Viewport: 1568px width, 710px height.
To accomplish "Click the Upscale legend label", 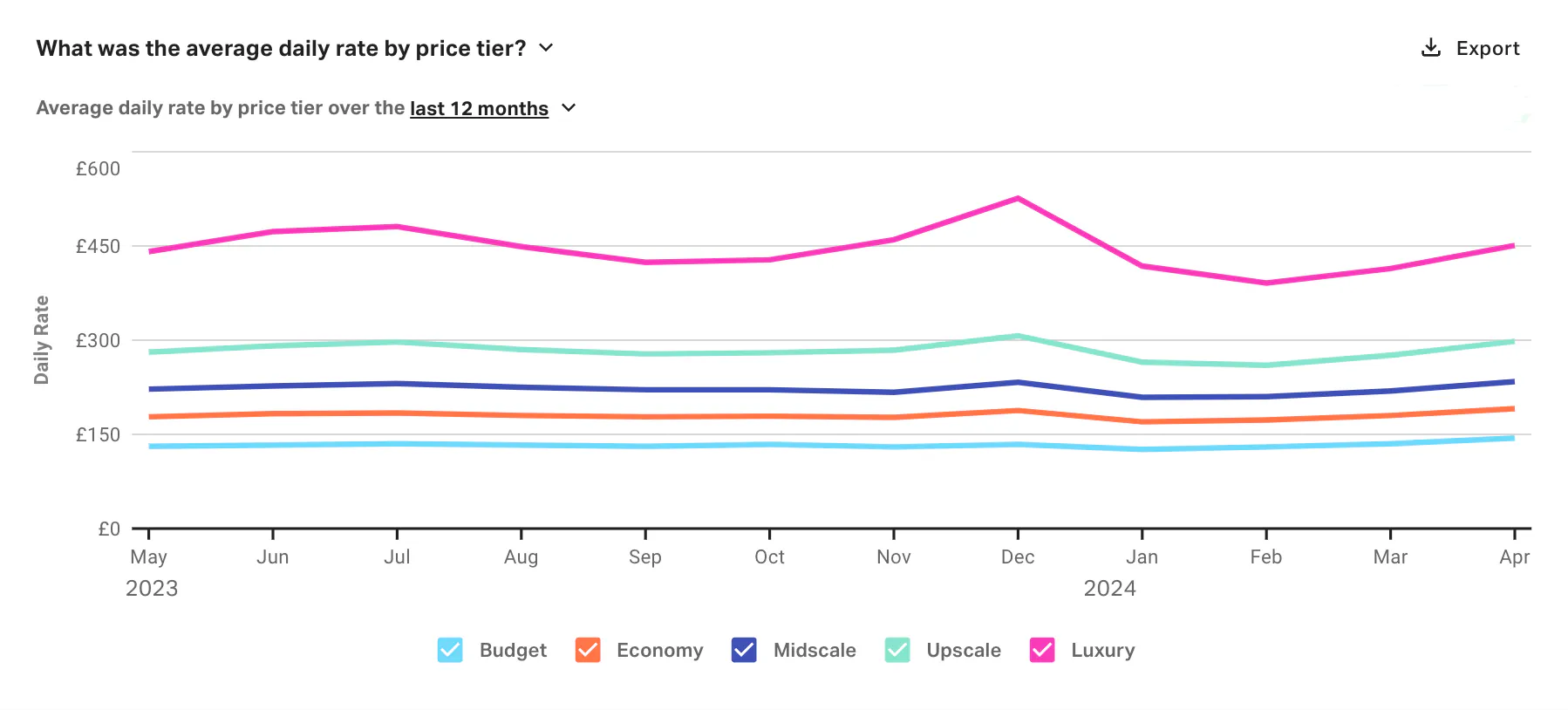I will [x=964, y=651].
